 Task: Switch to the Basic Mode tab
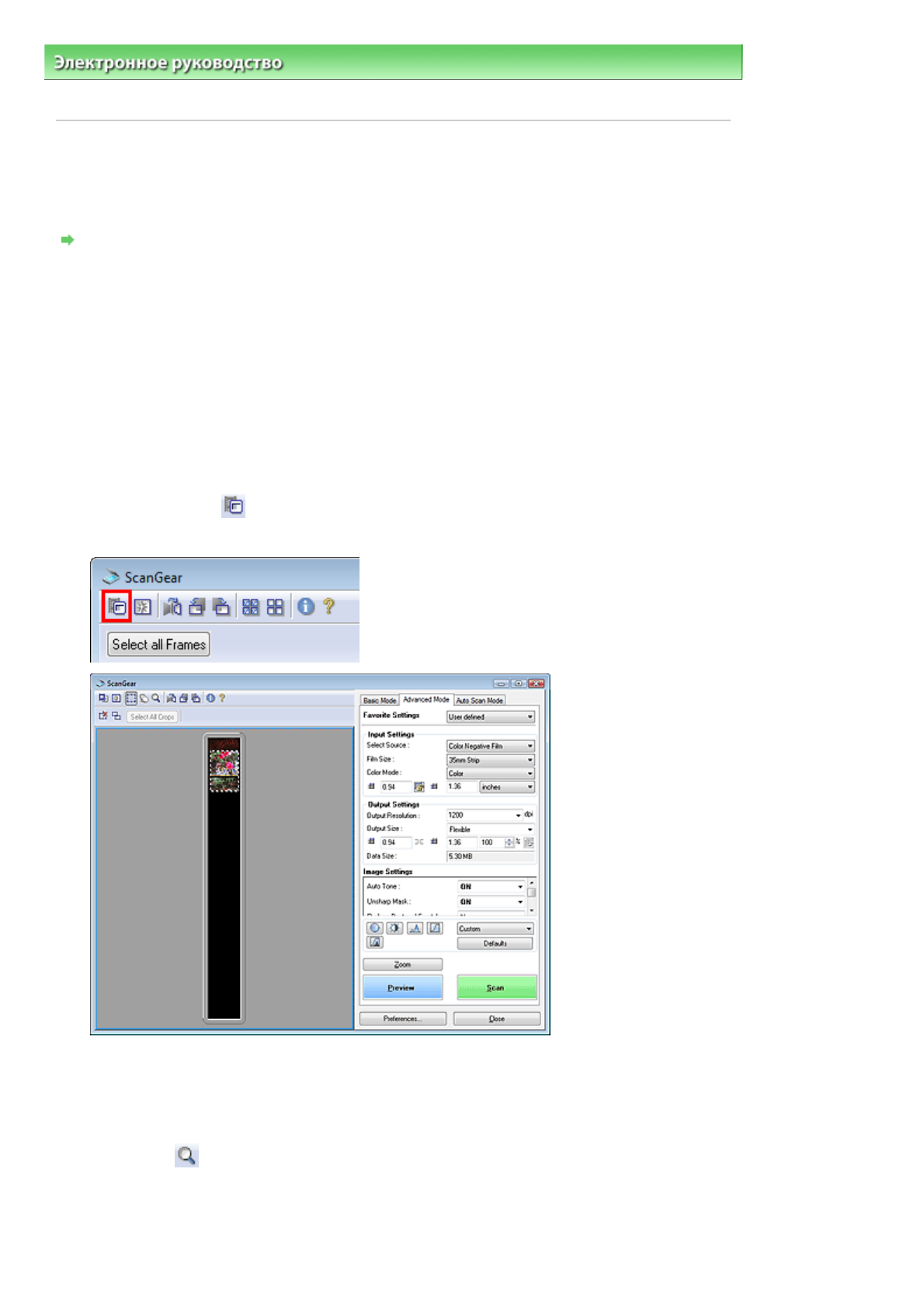click(x=380, y=700)
